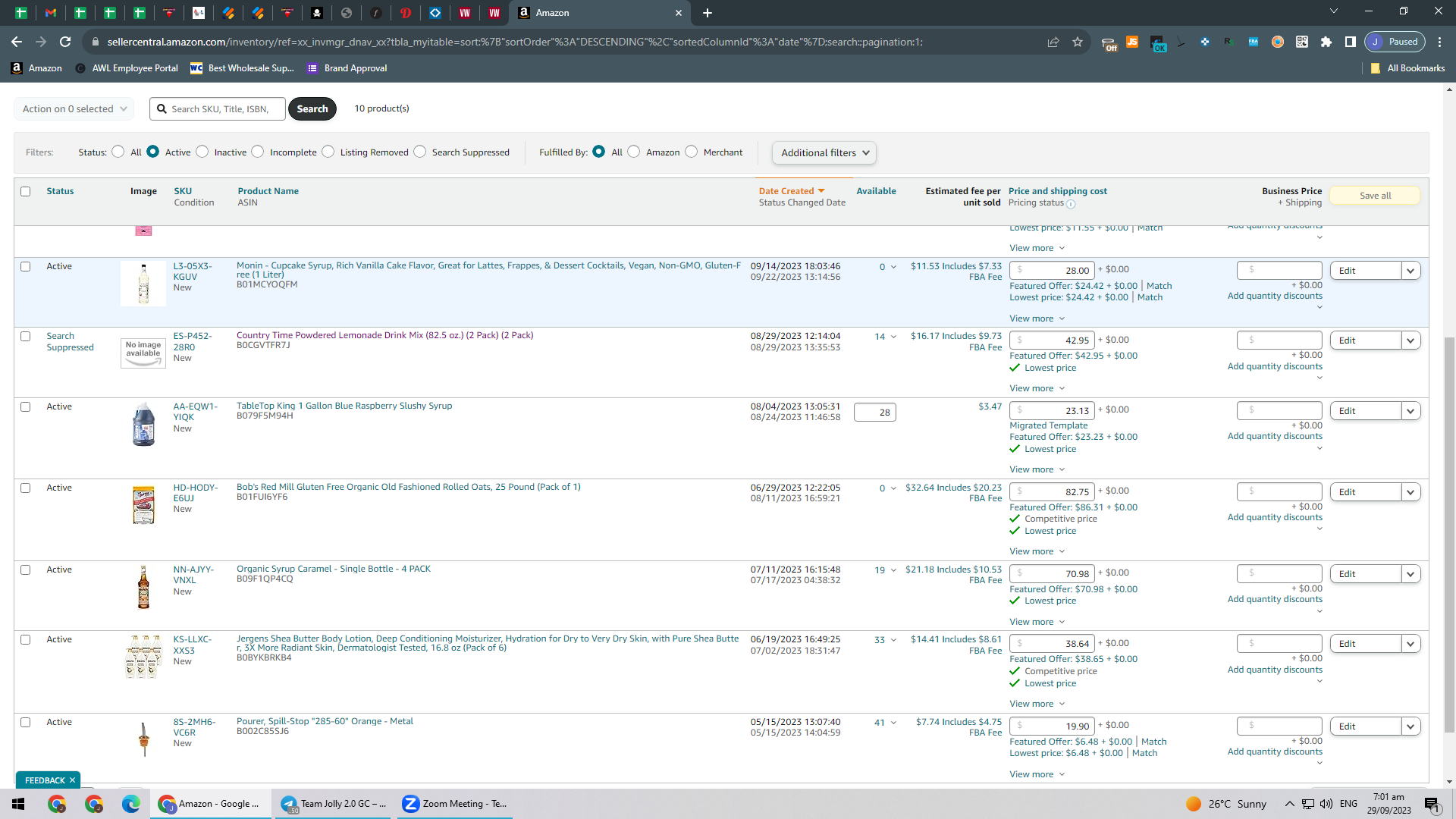This screenshot has height=819, width=1456.
Task: Open the browser extensions puzzle icon
Action: pyautogui.click(x=1326, y=42)
